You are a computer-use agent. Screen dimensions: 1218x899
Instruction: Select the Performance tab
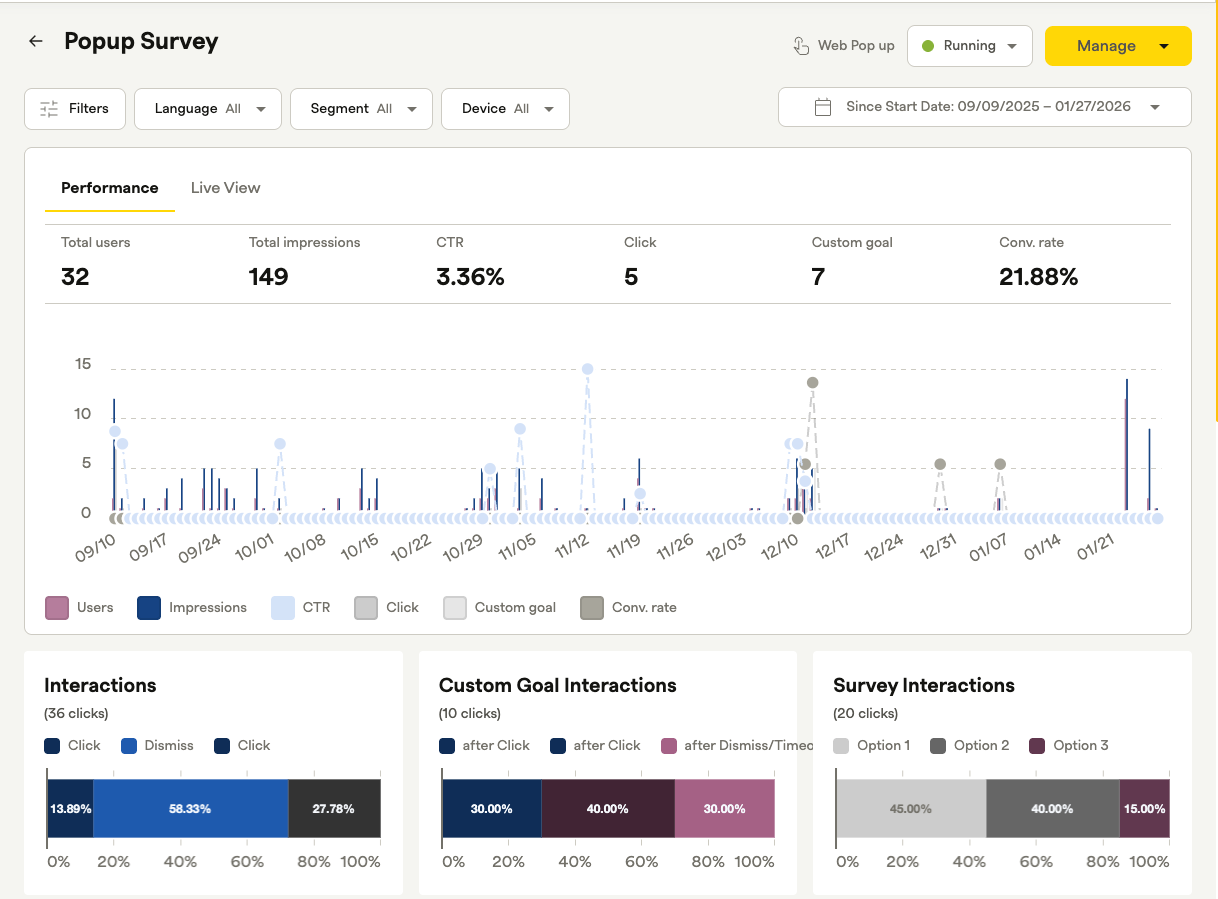tap(110, 188)
